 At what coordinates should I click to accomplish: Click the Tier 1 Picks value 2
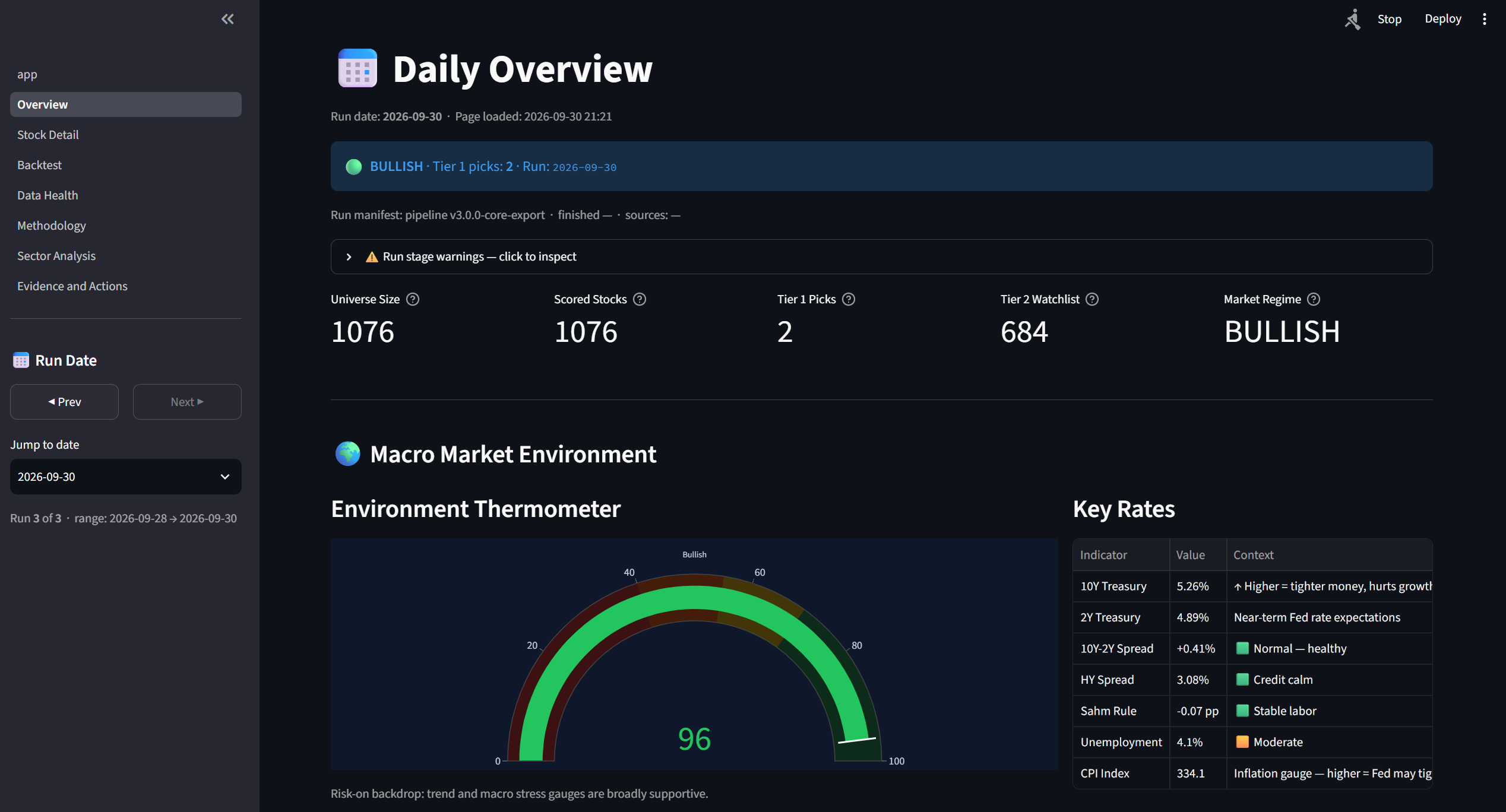pos(785,332)
